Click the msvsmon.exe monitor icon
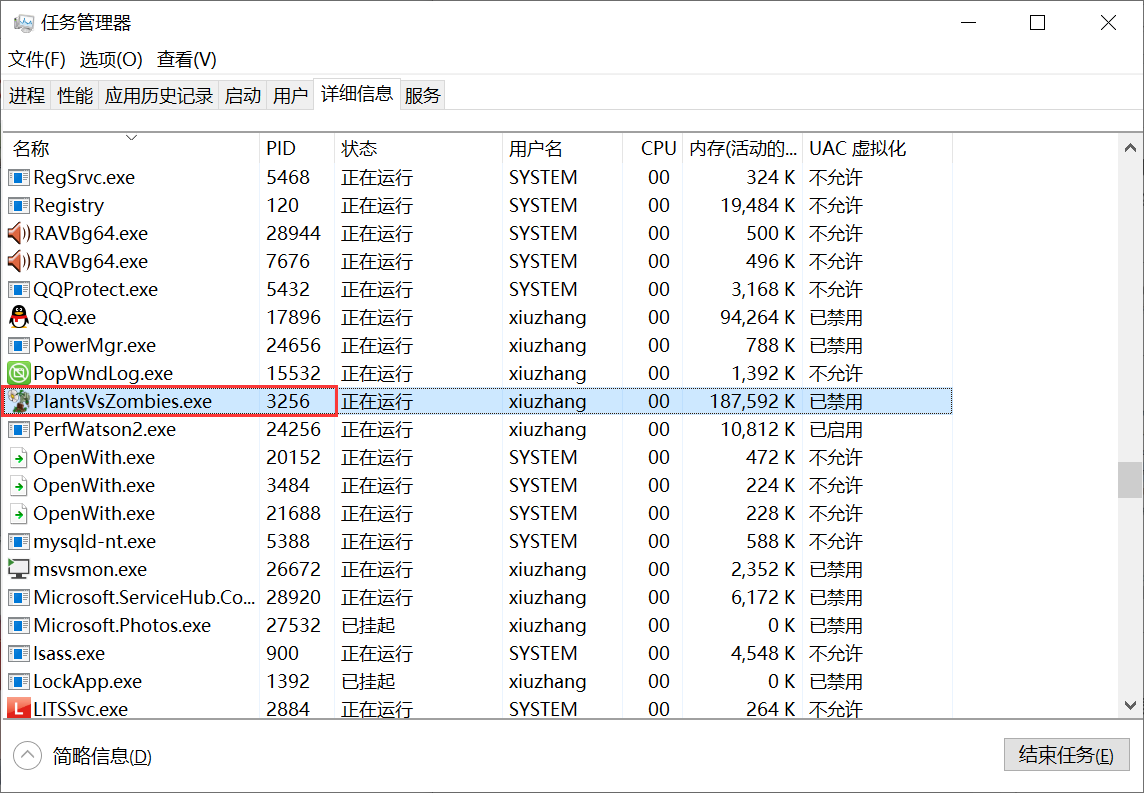The height and width of the screenshot is (793, 1144). [x=19, y=569]
